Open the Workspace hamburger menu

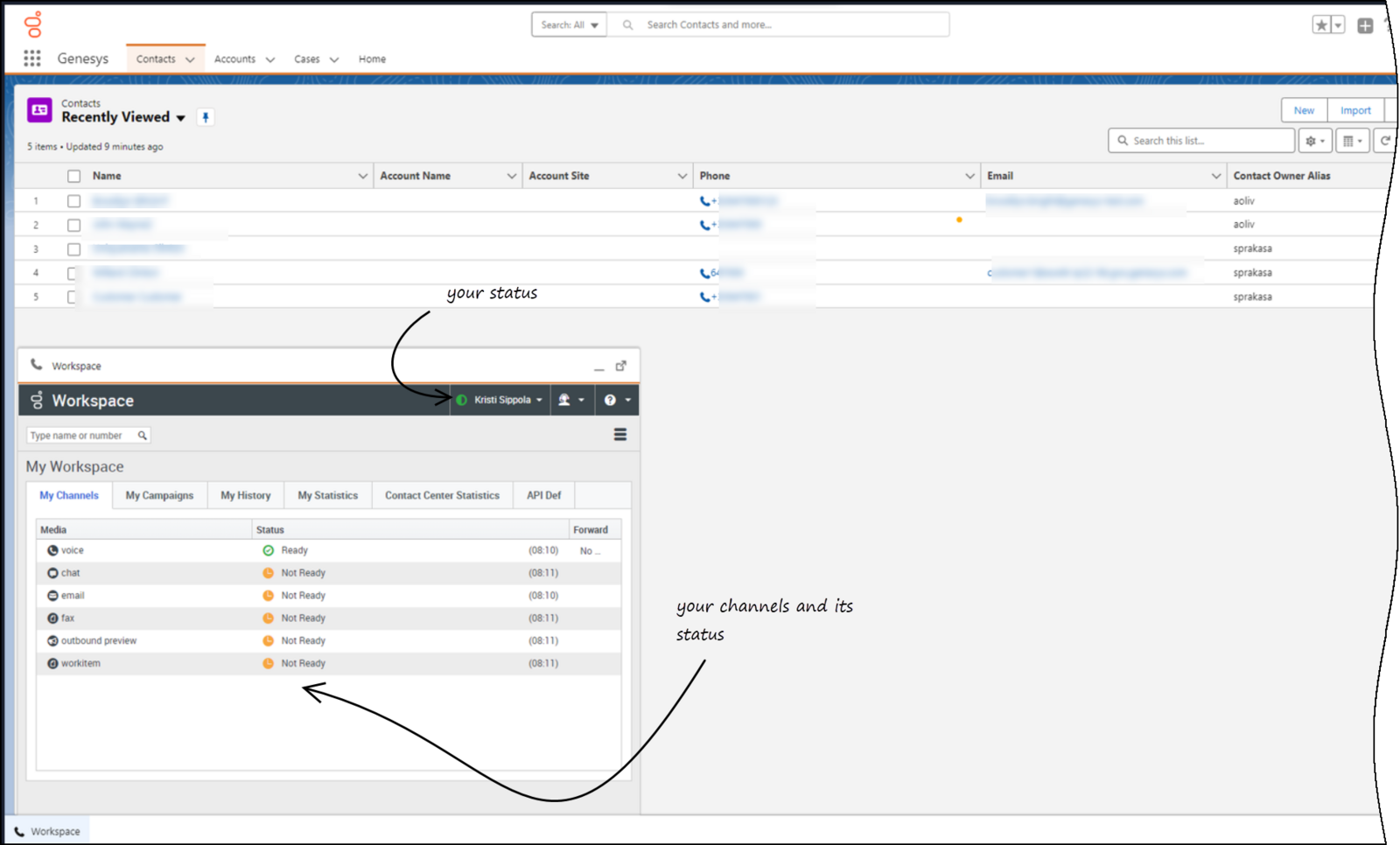[620, 435]
